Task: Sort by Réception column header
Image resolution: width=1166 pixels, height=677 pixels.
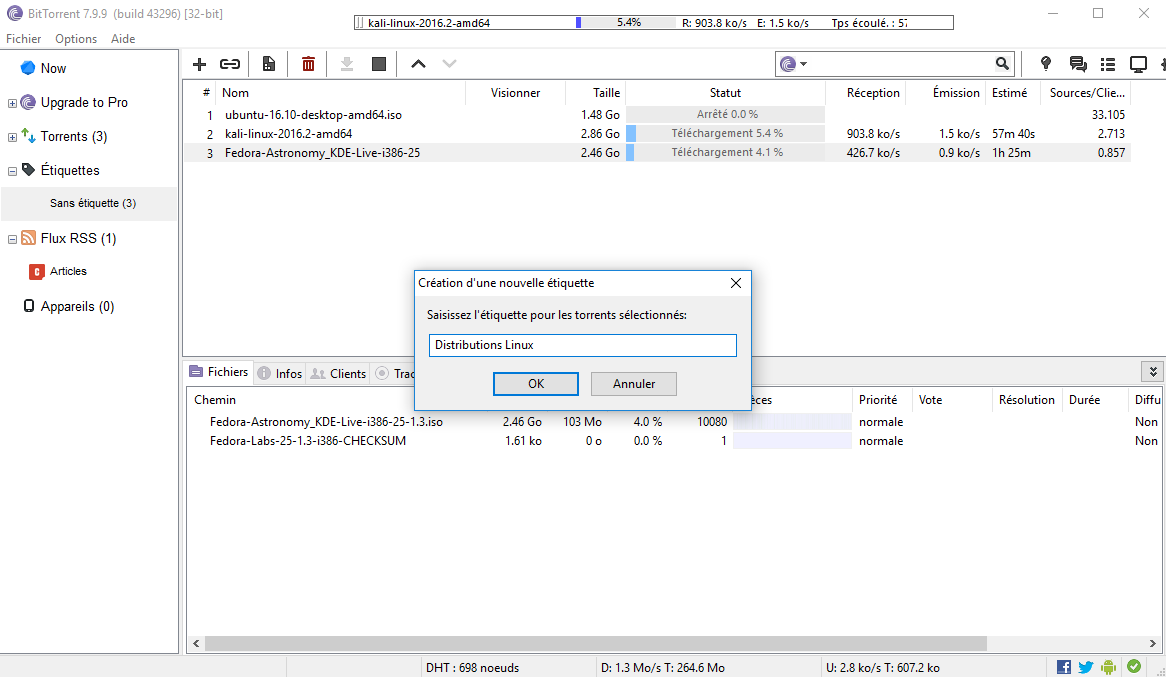Action: 865,93
